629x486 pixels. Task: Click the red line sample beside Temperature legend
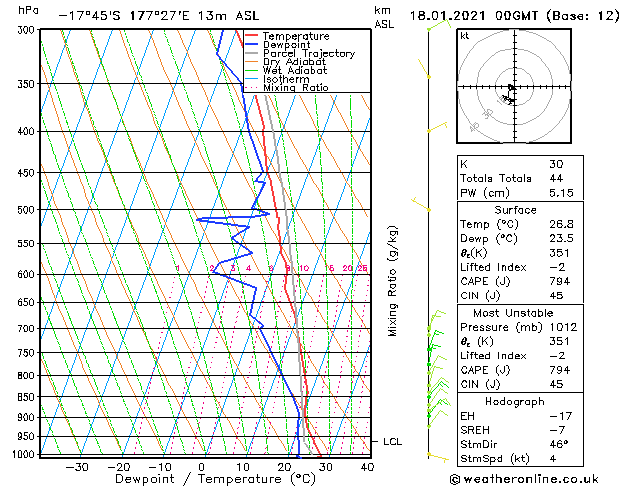point(252,35)
